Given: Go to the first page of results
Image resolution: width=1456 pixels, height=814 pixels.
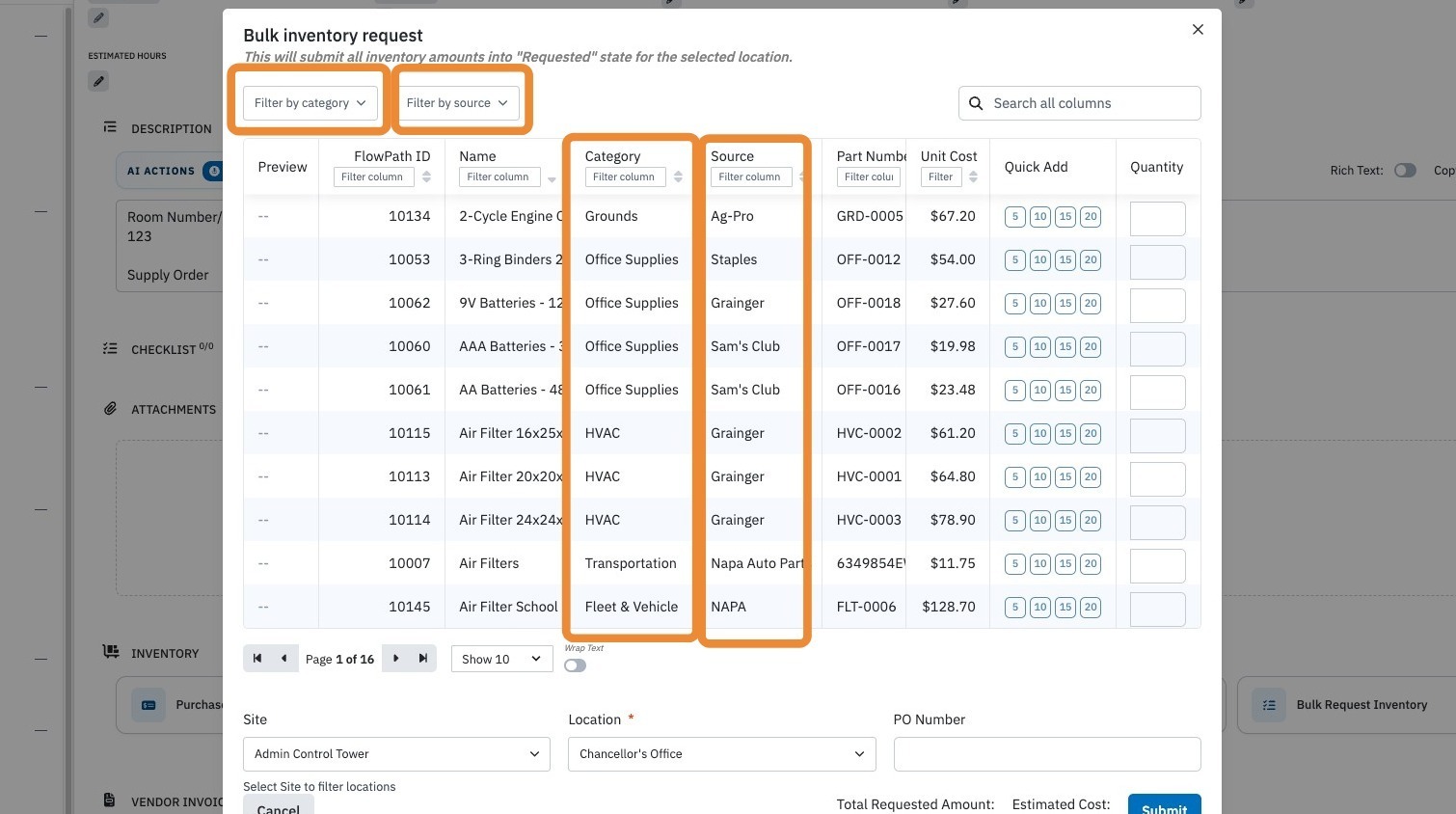Looking at the screenshot, I should [x=257, y=659].
